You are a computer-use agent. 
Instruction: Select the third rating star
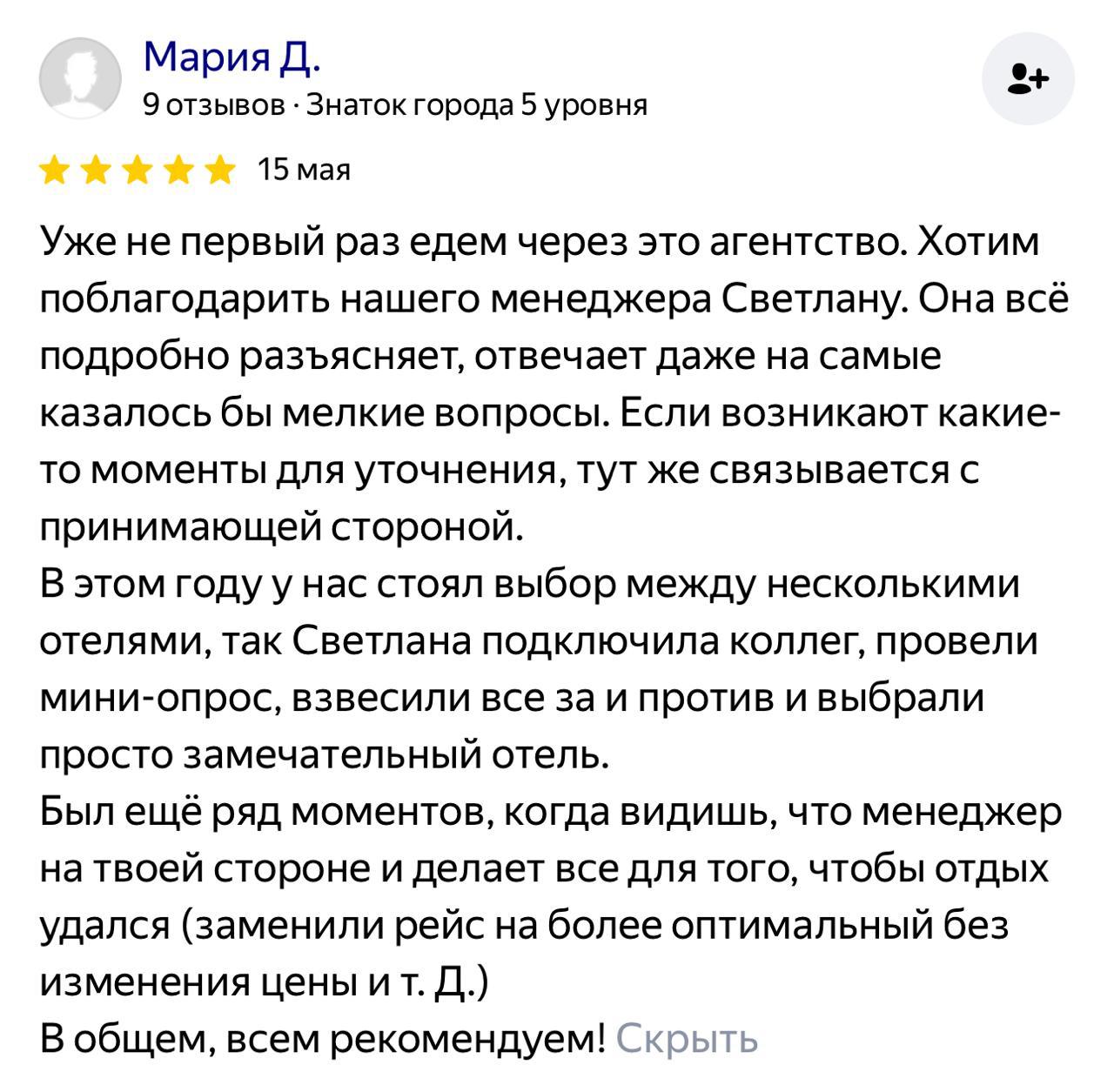138,171
